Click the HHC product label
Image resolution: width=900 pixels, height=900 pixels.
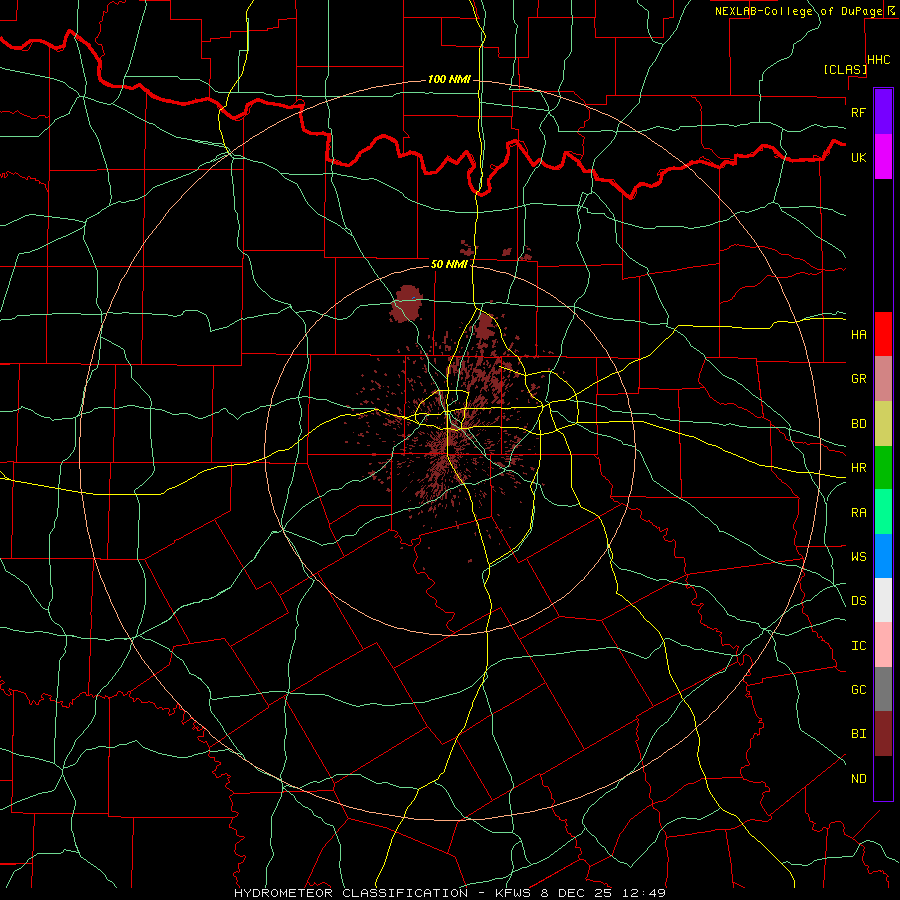(x=878, y=60)
